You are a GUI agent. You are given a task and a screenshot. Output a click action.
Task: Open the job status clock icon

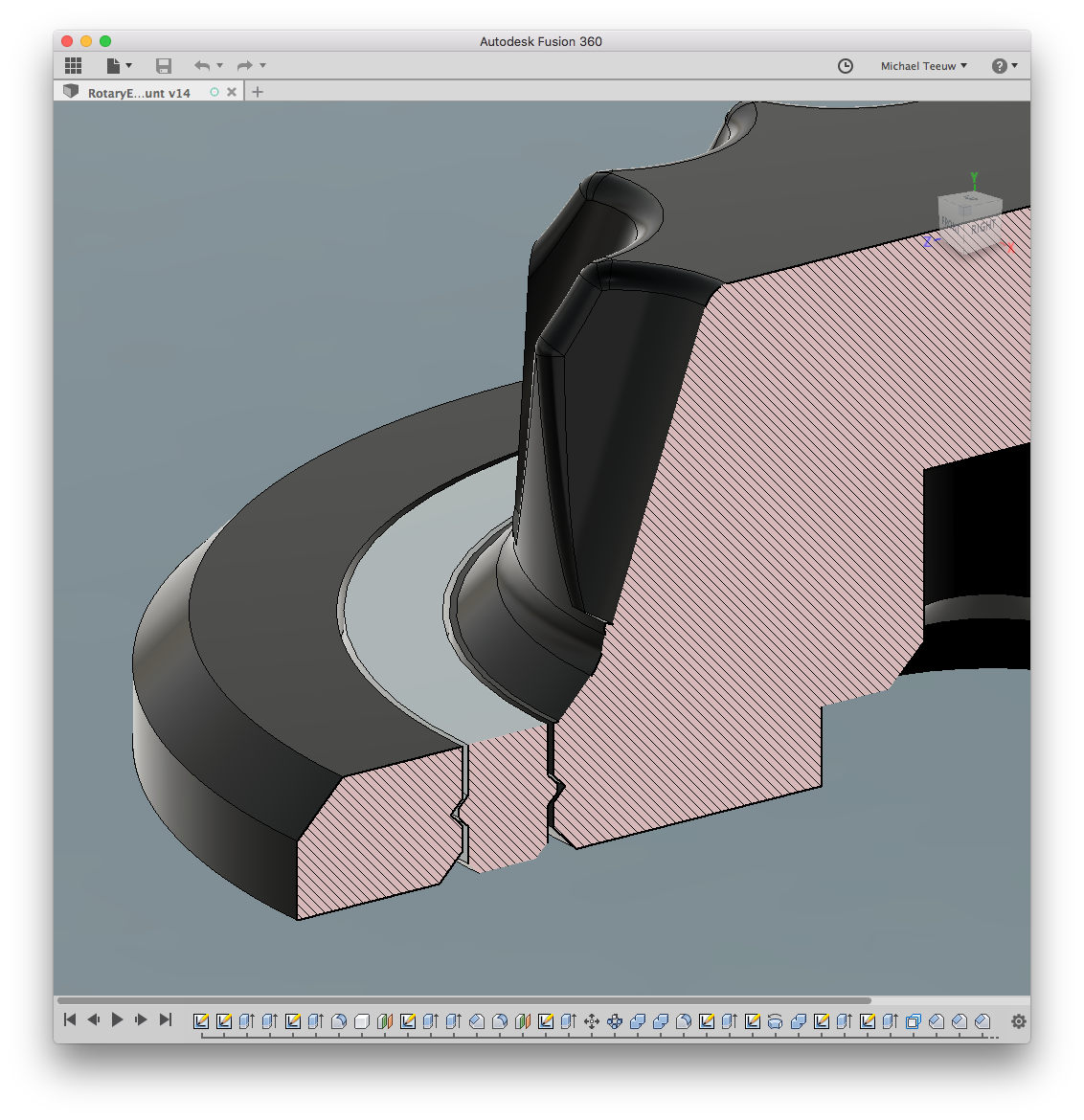[x=846, y=66]
